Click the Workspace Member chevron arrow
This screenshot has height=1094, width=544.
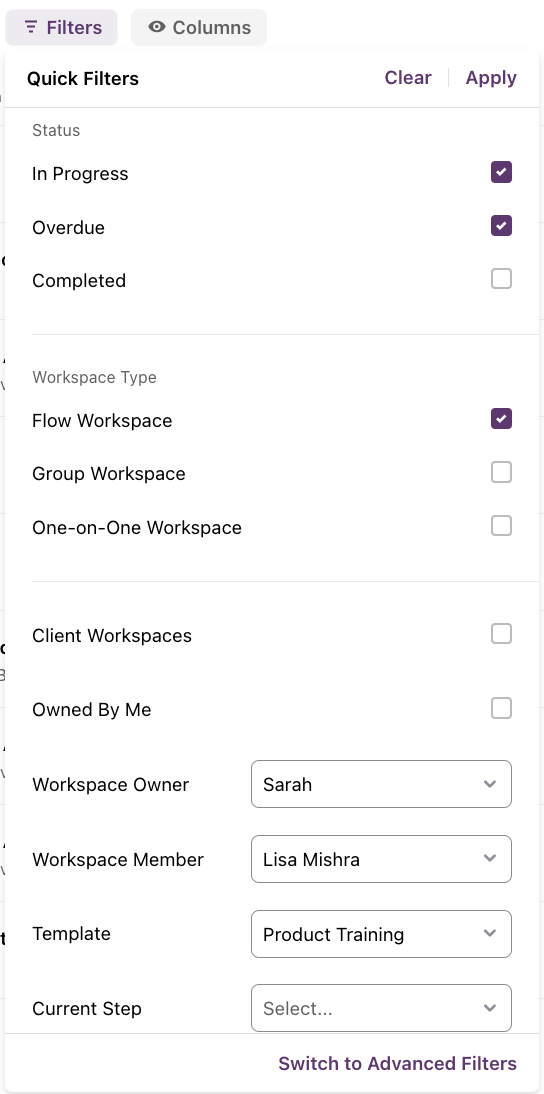click(x=490, y=858)
